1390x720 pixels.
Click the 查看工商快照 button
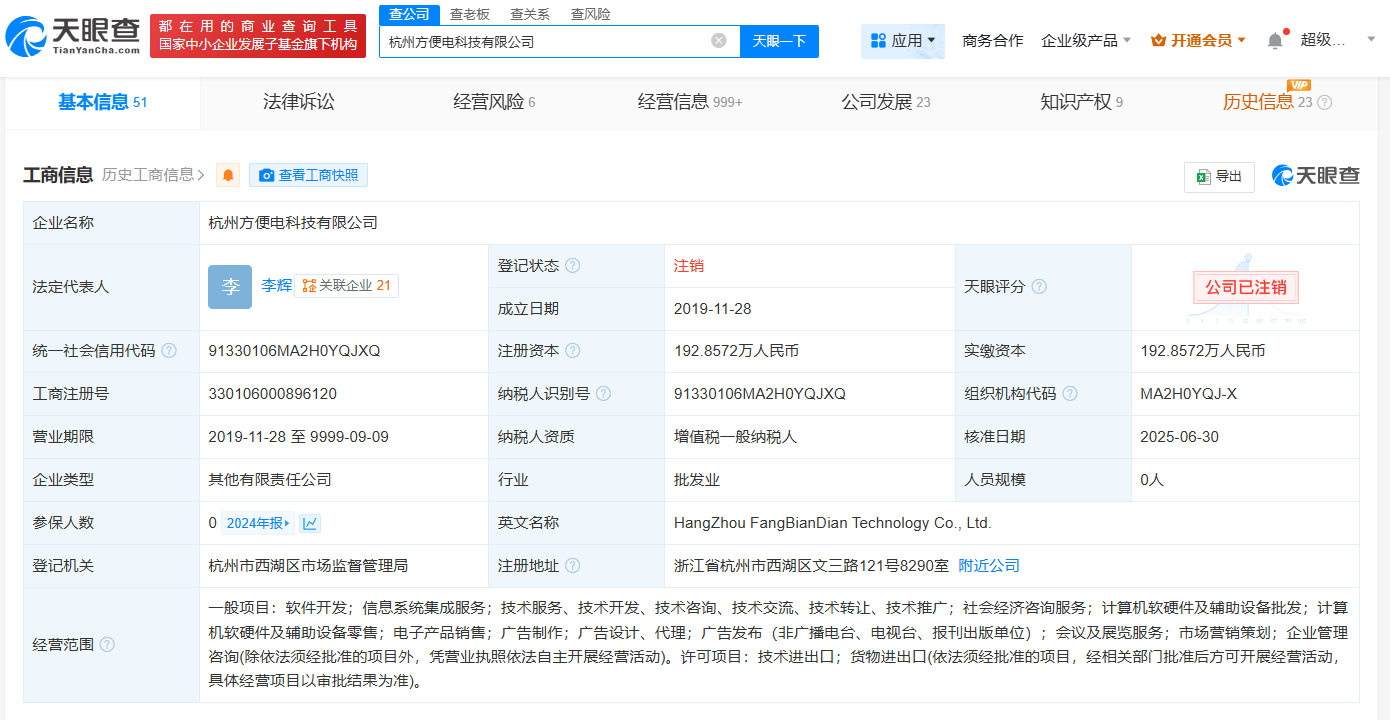308,175
